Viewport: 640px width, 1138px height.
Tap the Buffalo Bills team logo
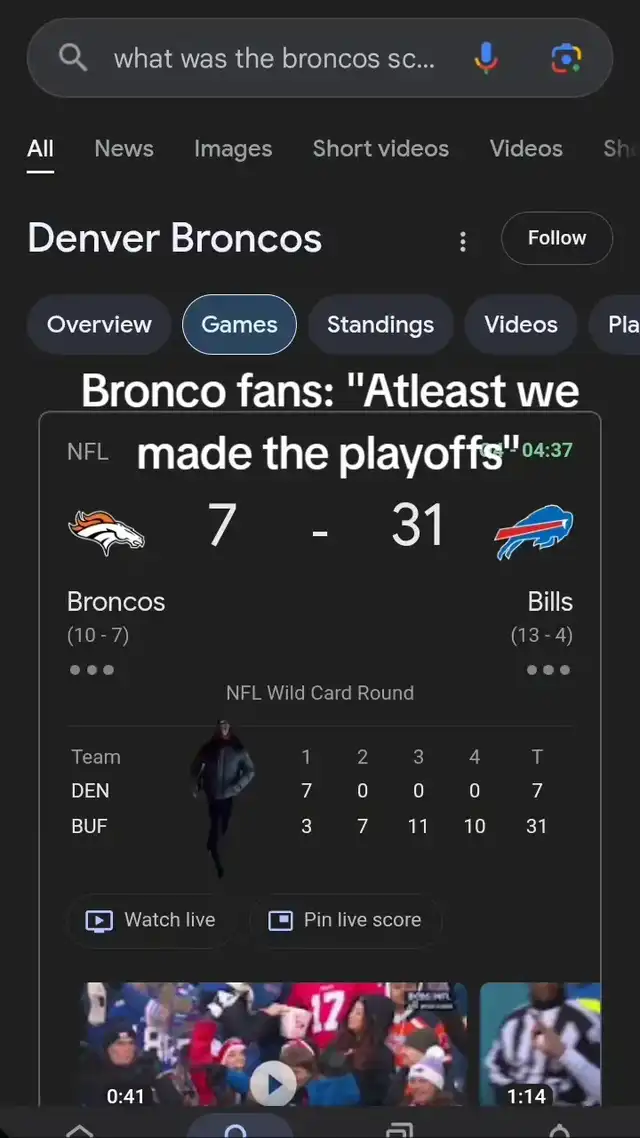click(534, 531)
